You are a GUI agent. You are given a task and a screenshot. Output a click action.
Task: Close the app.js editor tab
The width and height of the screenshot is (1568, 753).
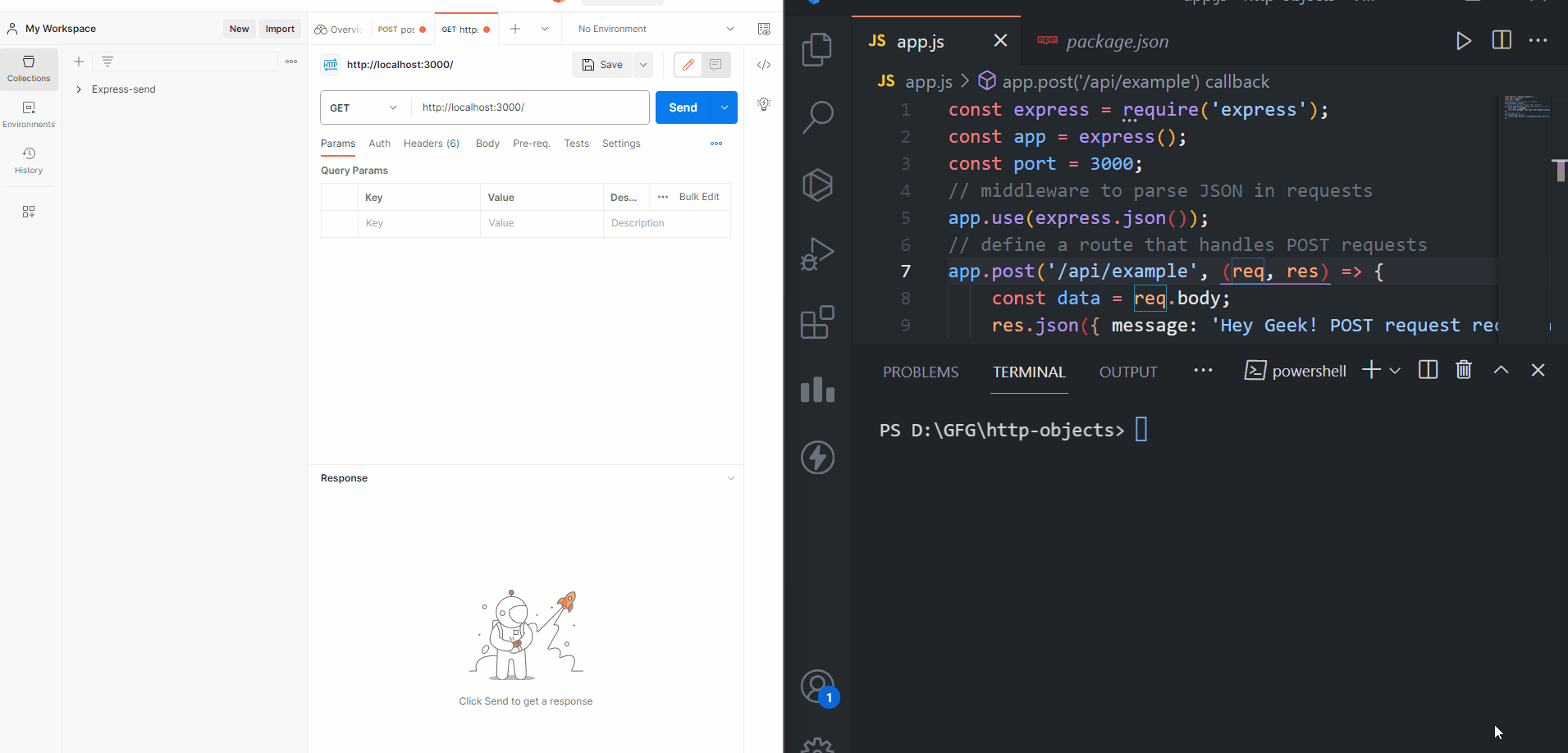1000,40
